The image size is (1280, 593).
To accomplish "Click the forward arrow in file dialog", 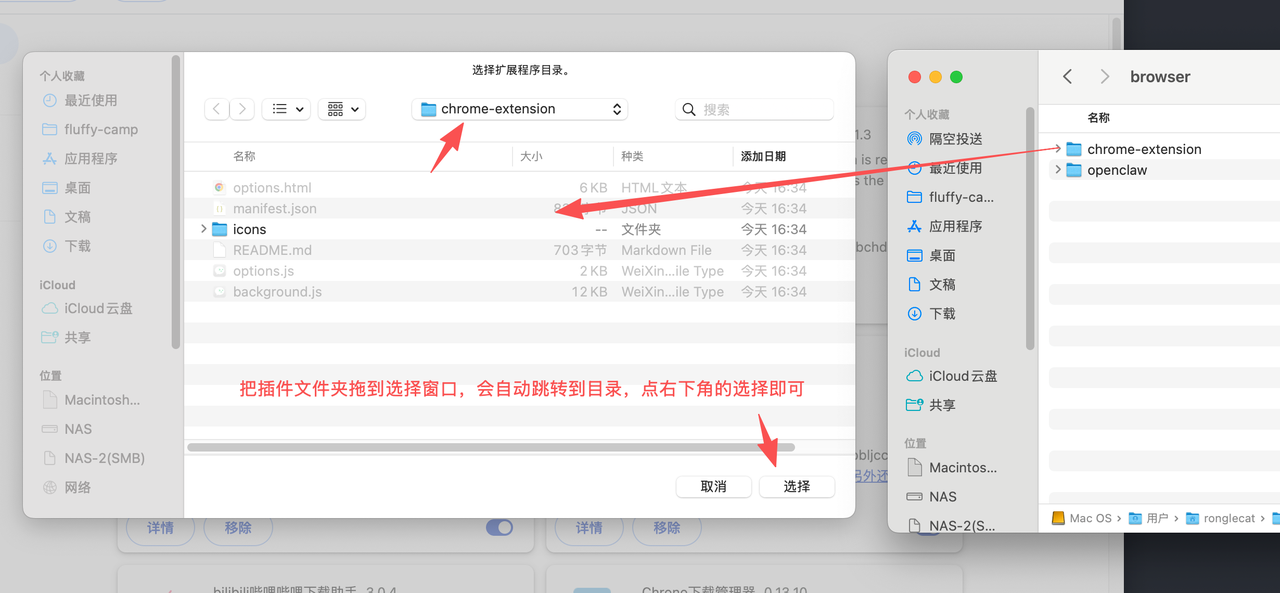I will click(x=242, y=109).
